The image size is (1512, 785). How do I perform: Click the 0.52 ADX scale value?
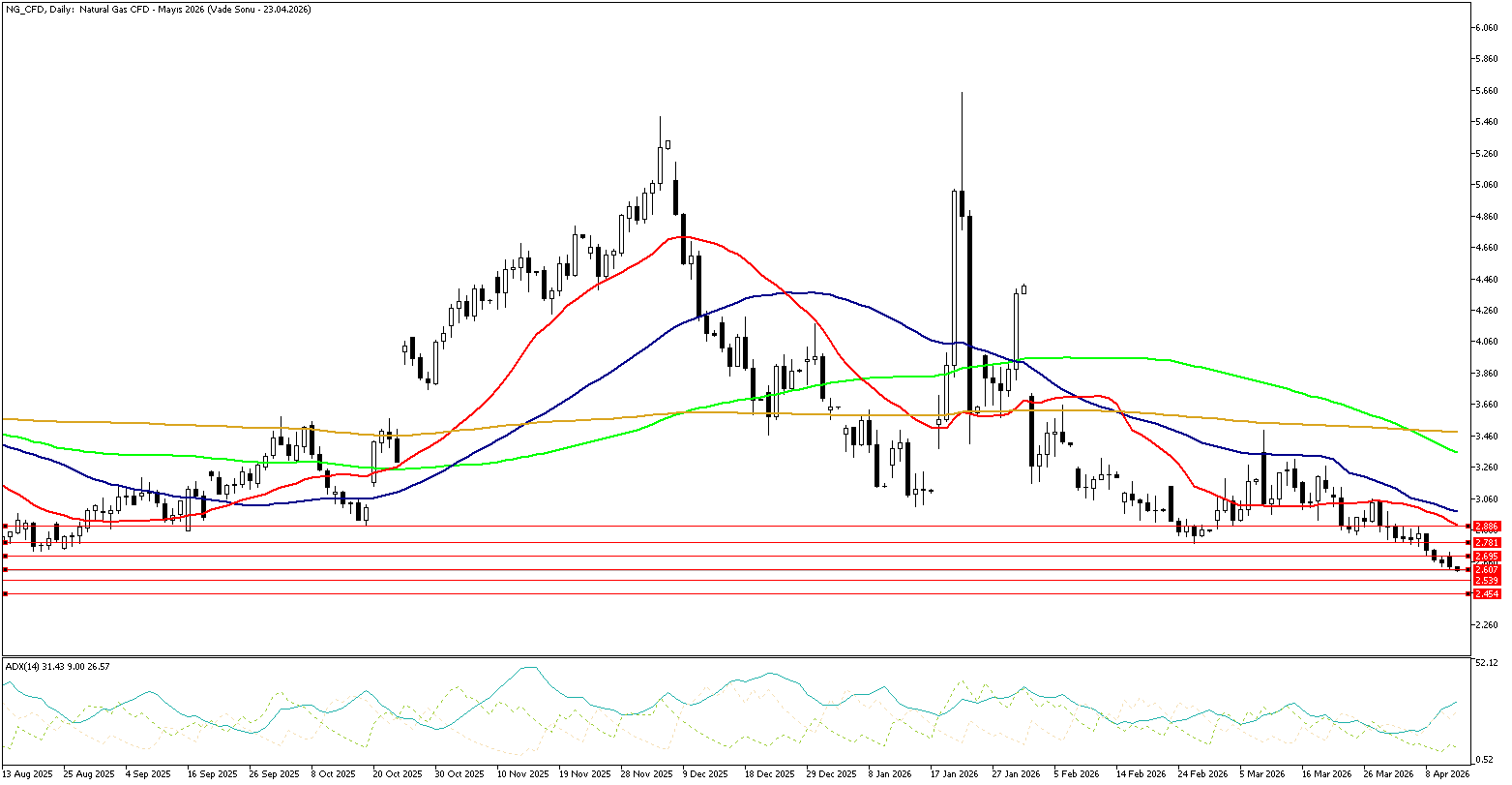(1484, 758)
